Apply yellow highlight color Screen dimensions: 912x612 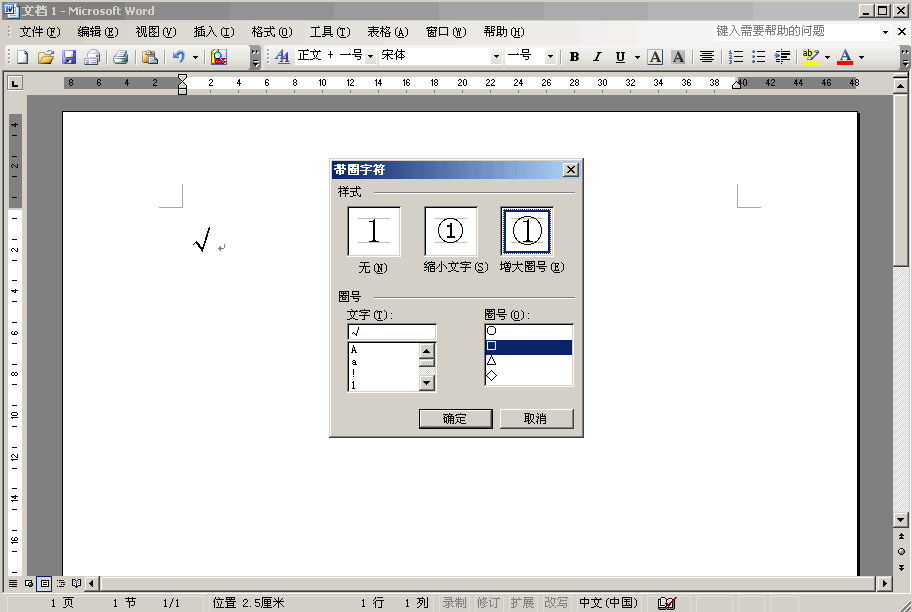[x=810, y=56]
